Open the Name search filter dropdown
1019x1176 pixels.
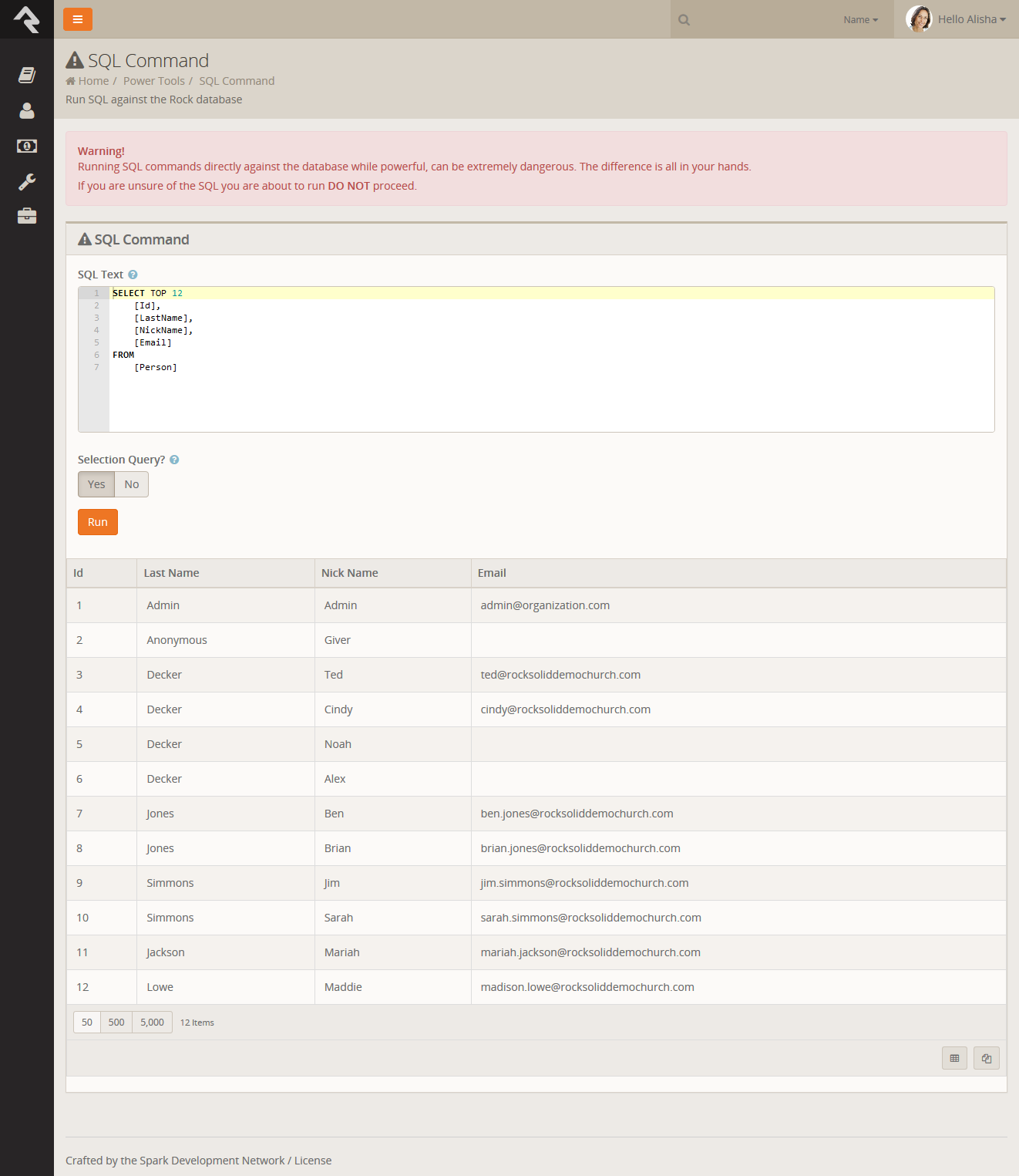coord(860,20)
